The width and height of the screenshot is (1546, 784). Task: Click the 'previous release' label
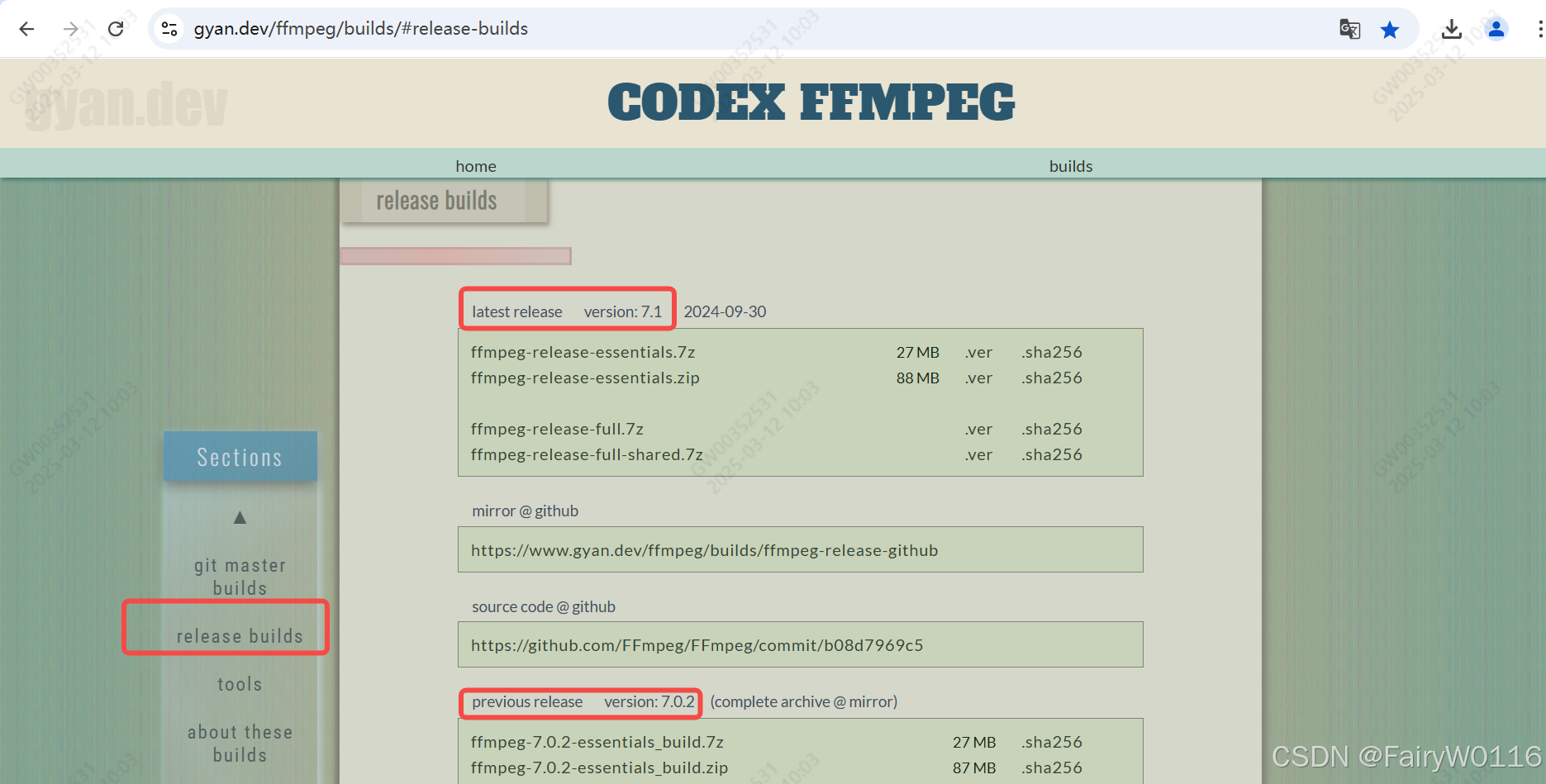(x=527, y=701)
